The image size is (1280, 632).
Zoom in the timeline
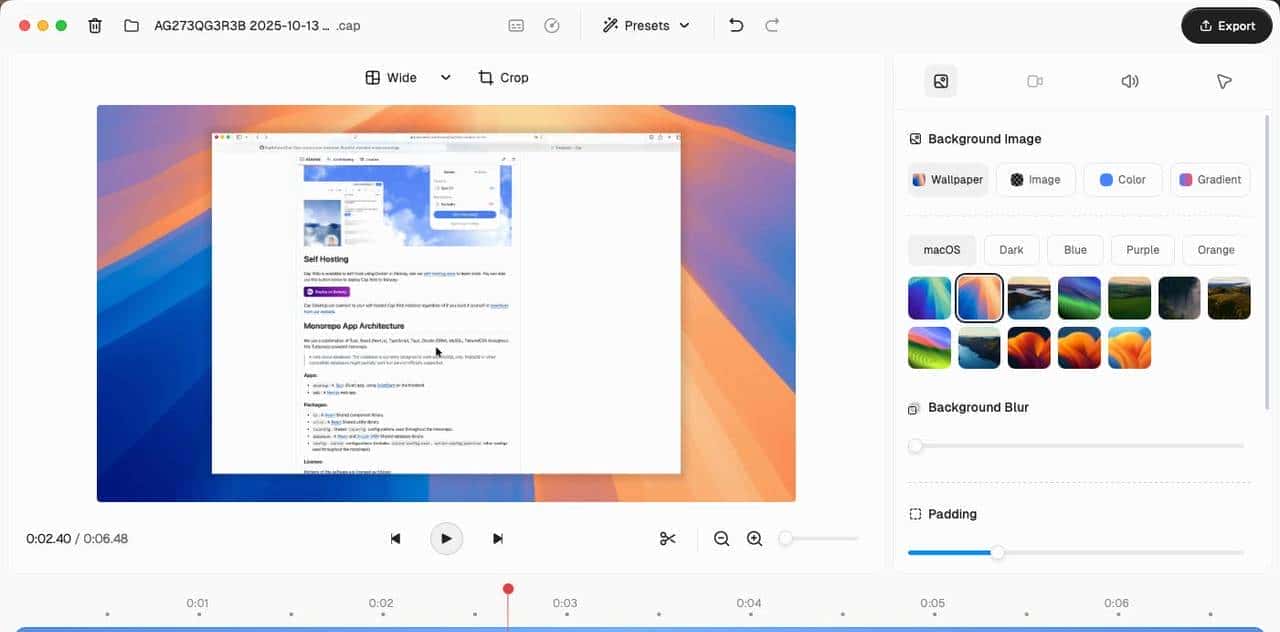[x=754, y=539]
